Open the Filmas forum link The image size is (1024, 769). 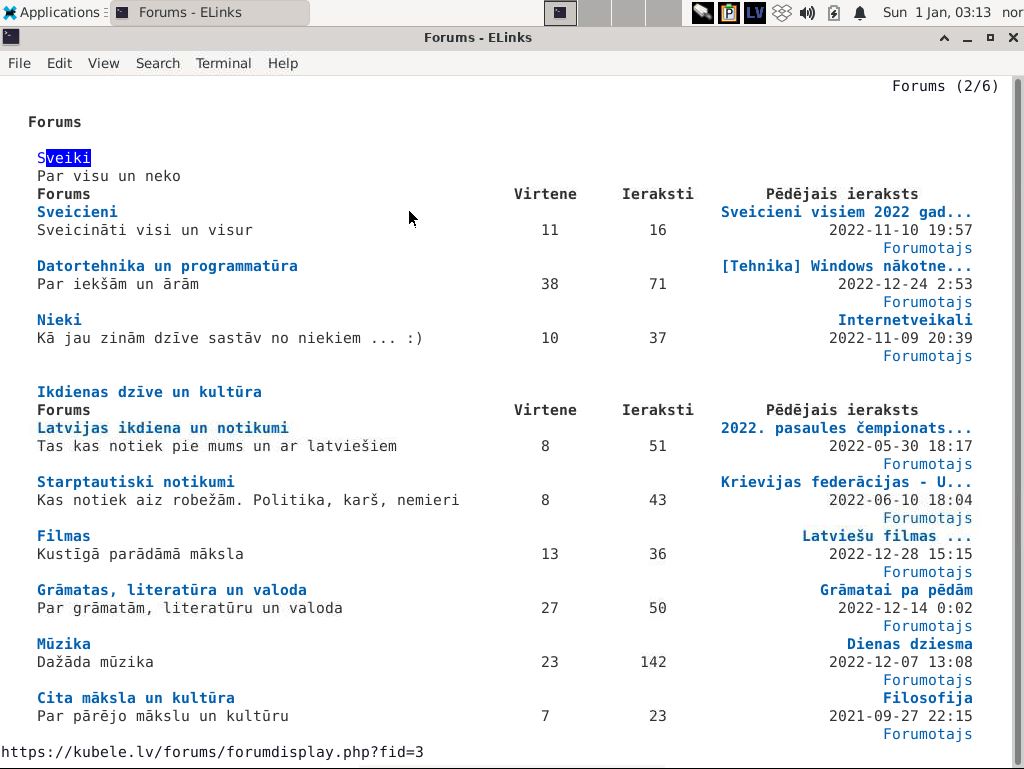(64, 536)
